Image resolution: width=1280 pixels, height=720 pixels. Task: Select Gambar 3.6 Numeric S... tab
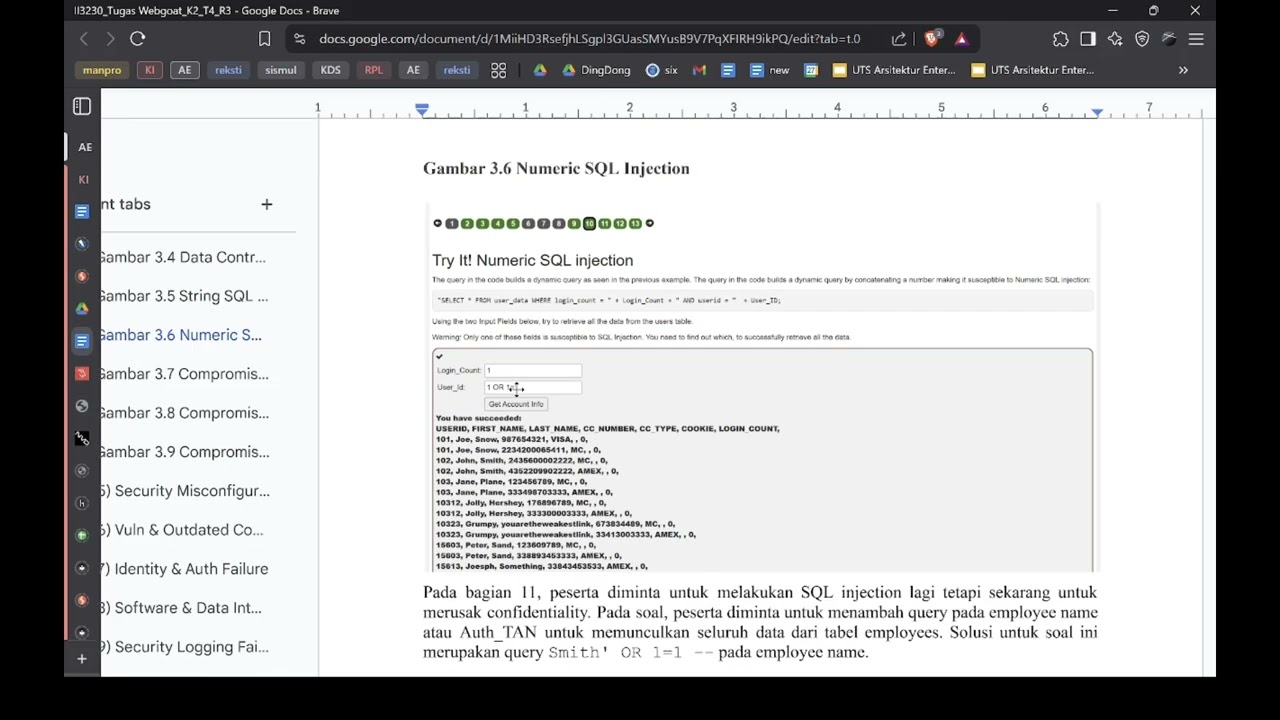coord(183,335)
